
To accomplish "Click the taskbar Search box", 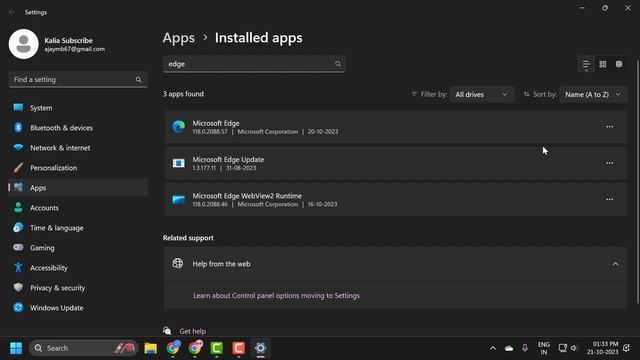I will click(x=83, y=348).
